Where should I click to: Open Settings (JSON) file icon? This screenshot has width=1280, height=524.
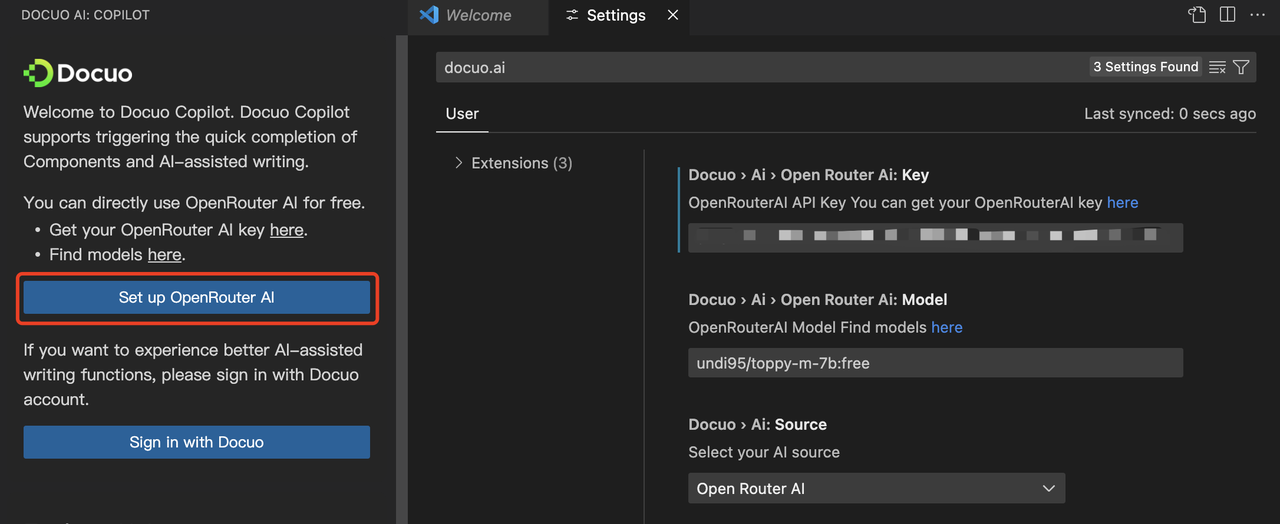[1196, 15]
